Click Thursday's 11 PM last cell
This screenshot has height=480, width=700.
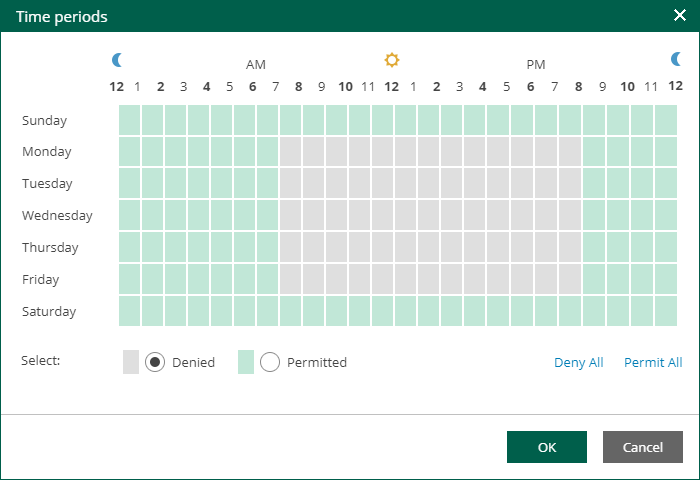point(666,247)
